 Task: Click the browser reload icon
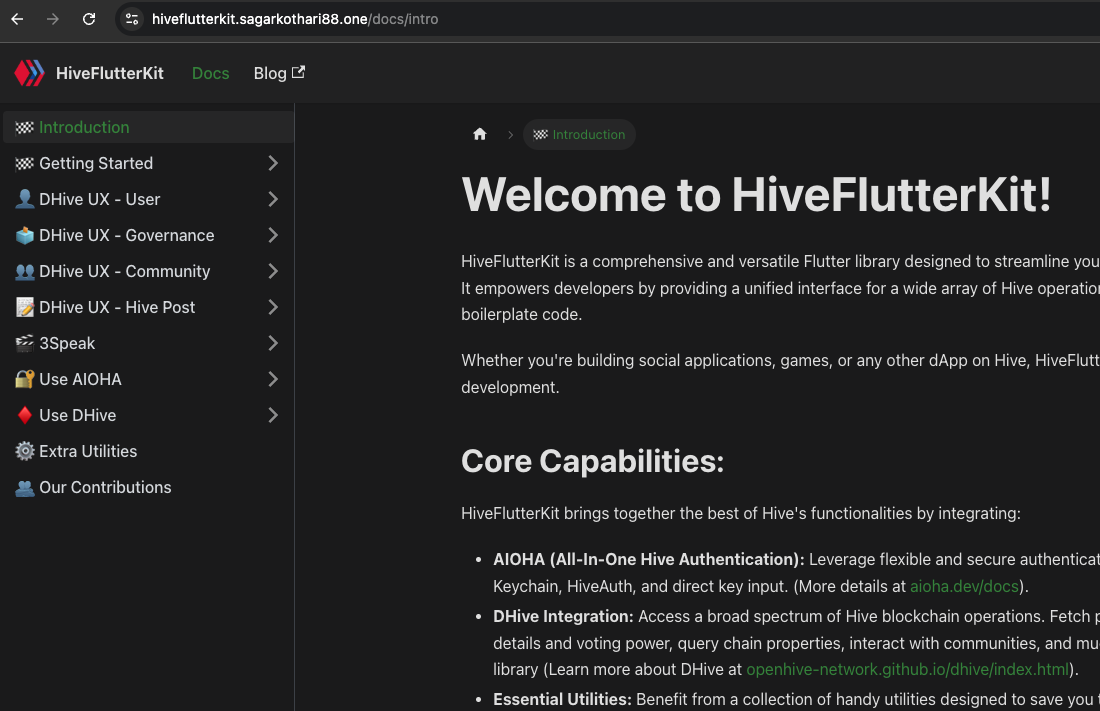89,19
